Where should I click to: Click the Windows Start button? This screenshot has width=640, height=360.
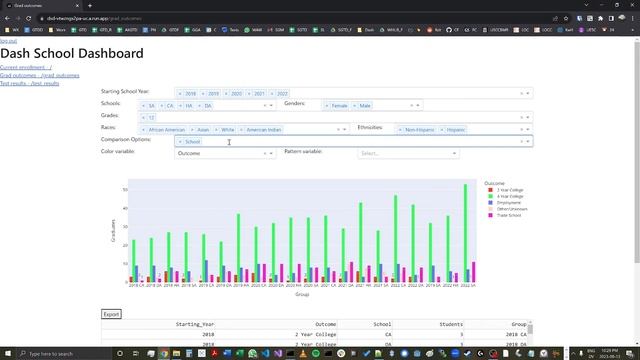pyautogui.click(x=8, y=353)
